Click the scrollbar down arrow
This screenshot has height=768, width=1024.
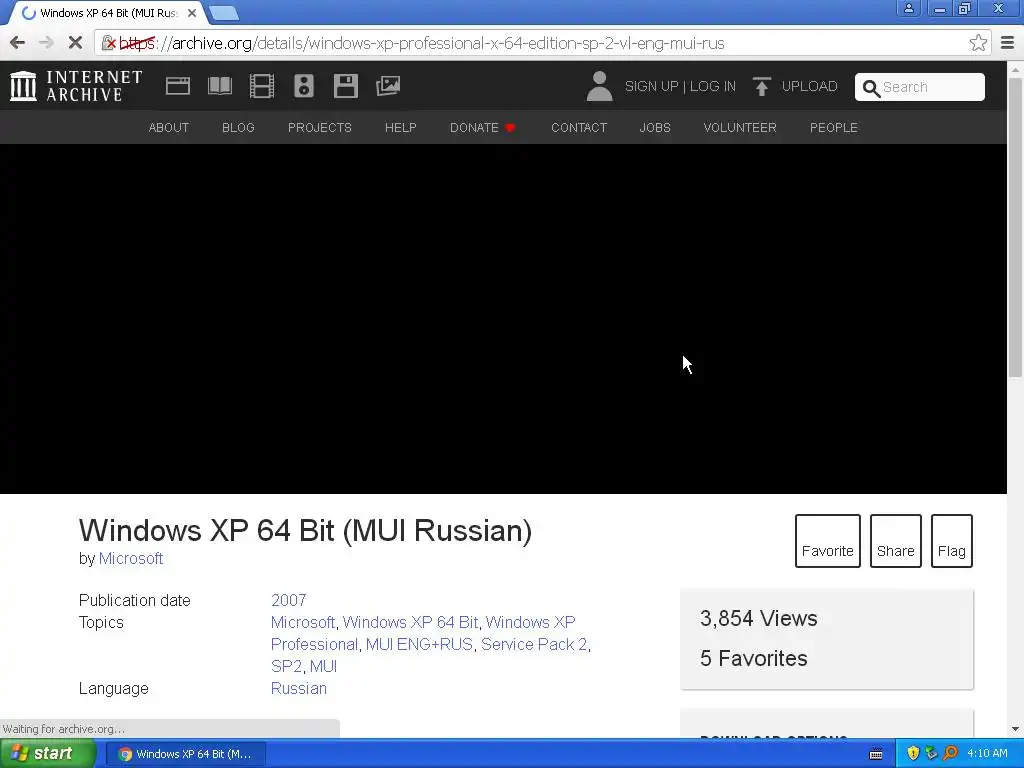click(1015, 729)
